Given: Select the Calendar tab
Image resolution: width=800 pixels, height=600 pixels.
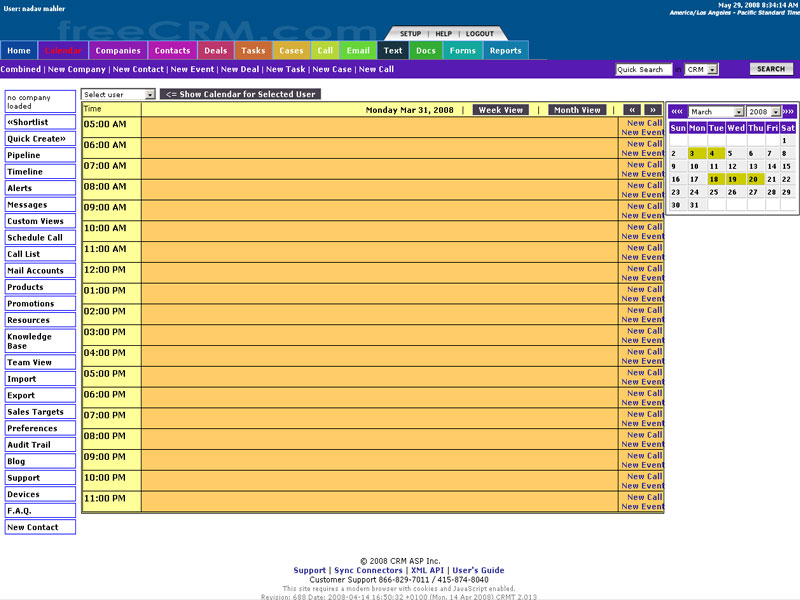Looking at the screenshot, I should point(63,51).
